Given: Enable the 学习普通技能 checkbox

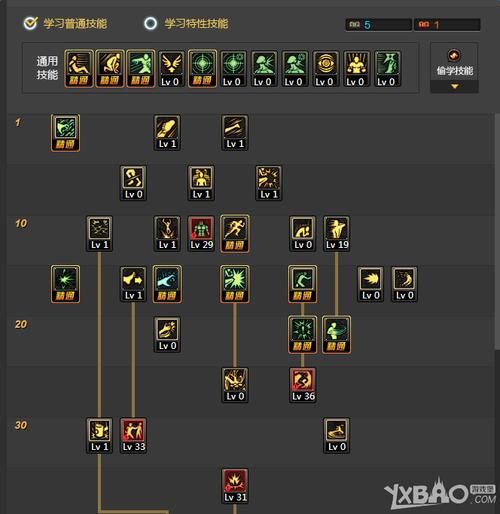Looking at the screenshot, I should [30, 23].
